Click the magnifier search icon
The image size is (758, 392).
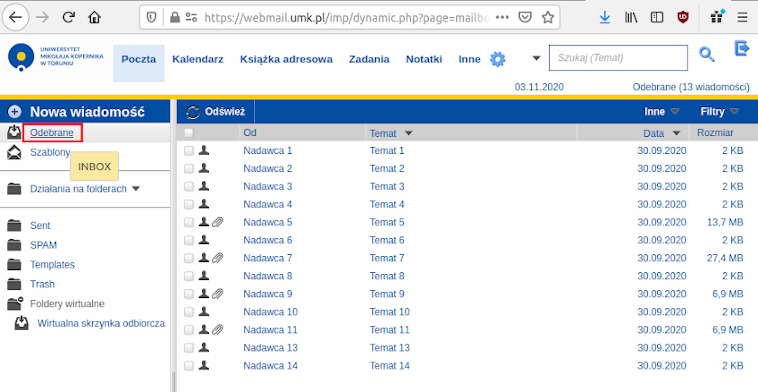(x=706, y=55)
